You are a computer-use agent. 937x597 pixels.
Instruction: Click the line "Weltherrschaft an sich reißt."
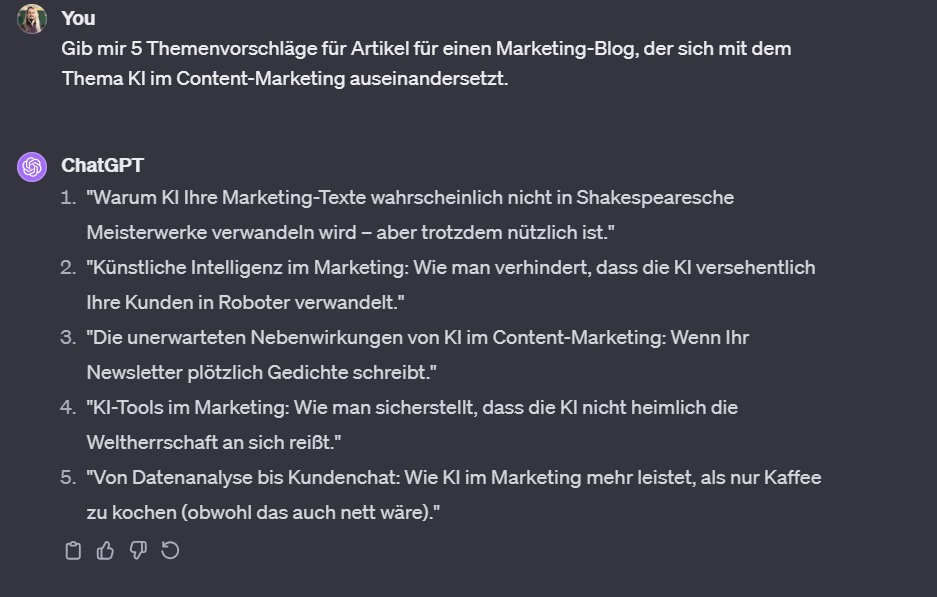point(214,442)
